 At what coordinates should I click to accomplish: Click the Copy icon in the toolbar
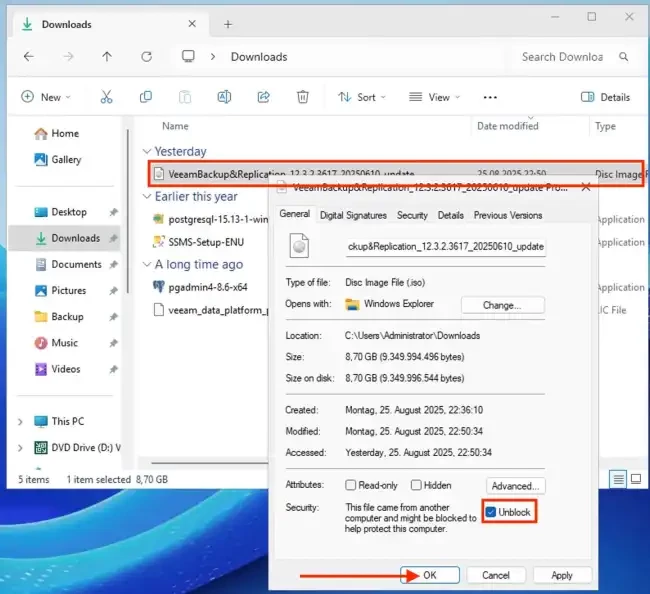coord(146,97)
